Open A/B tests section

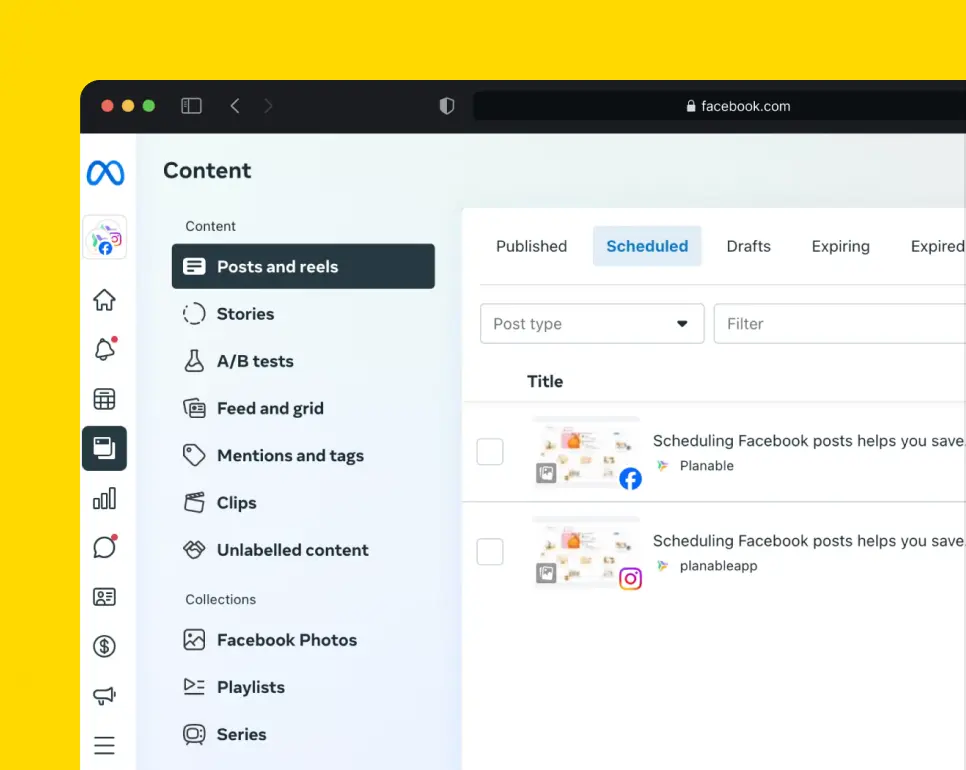pyautogui.click(x=255, y=361)
